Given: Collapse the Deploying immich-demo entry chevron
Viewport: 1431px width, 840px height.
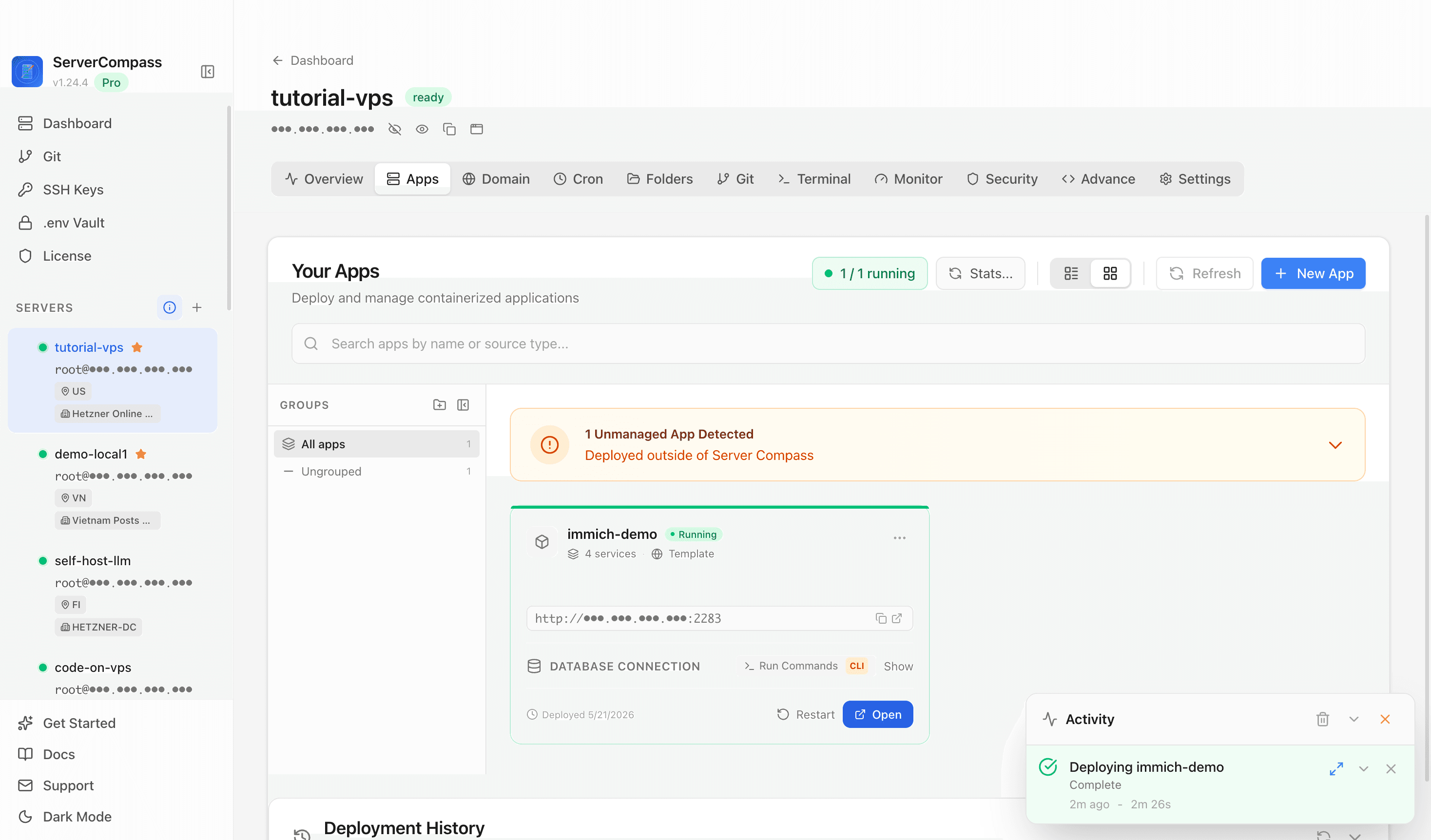Looking at the screenshot, I should click(1363, 769).
